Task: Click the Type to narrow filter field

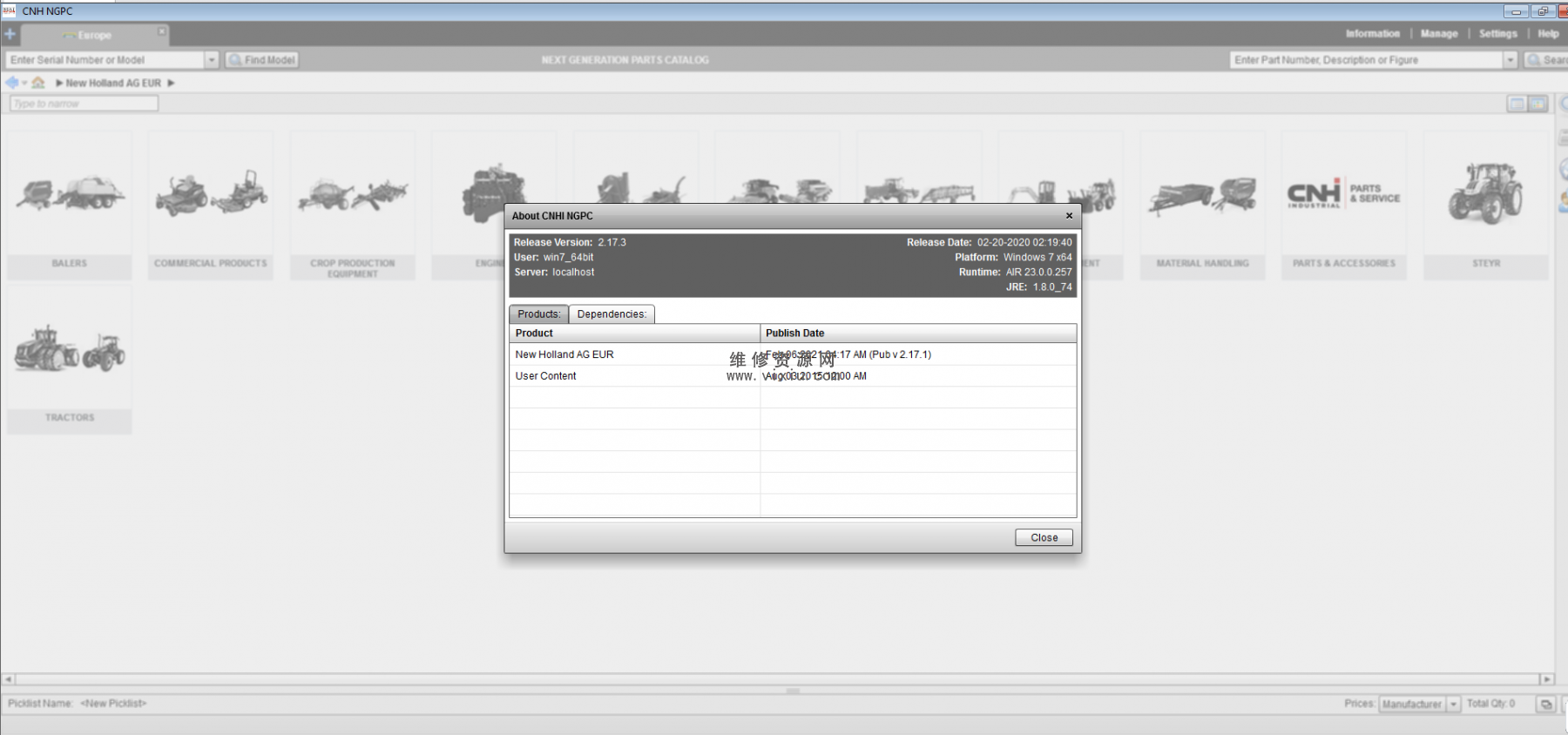Action: click(x=84, y=104)
